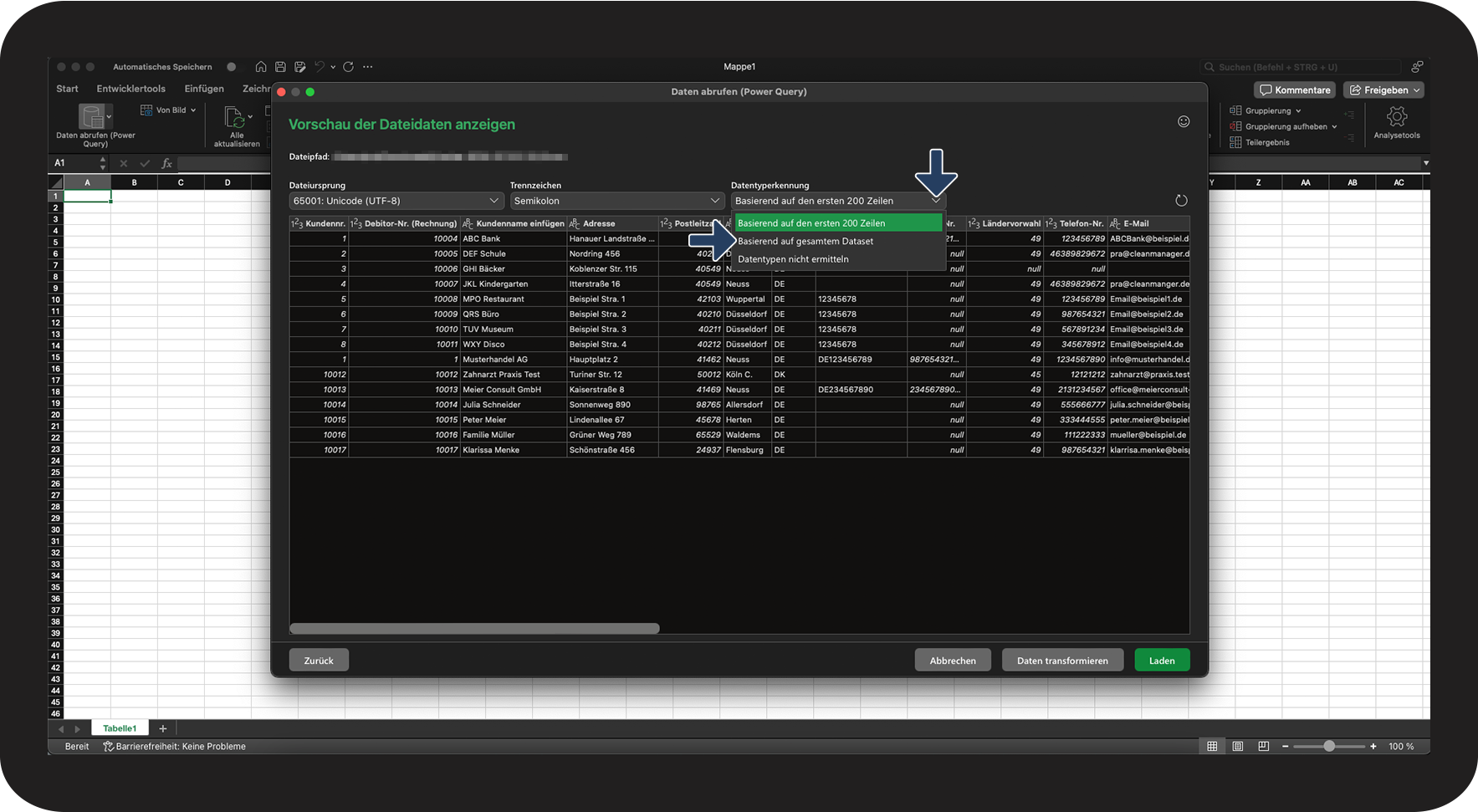Click the home icon in the title bar
Image resolution: width=1478 pixels, height=812 pixels.
click(261, 67)
